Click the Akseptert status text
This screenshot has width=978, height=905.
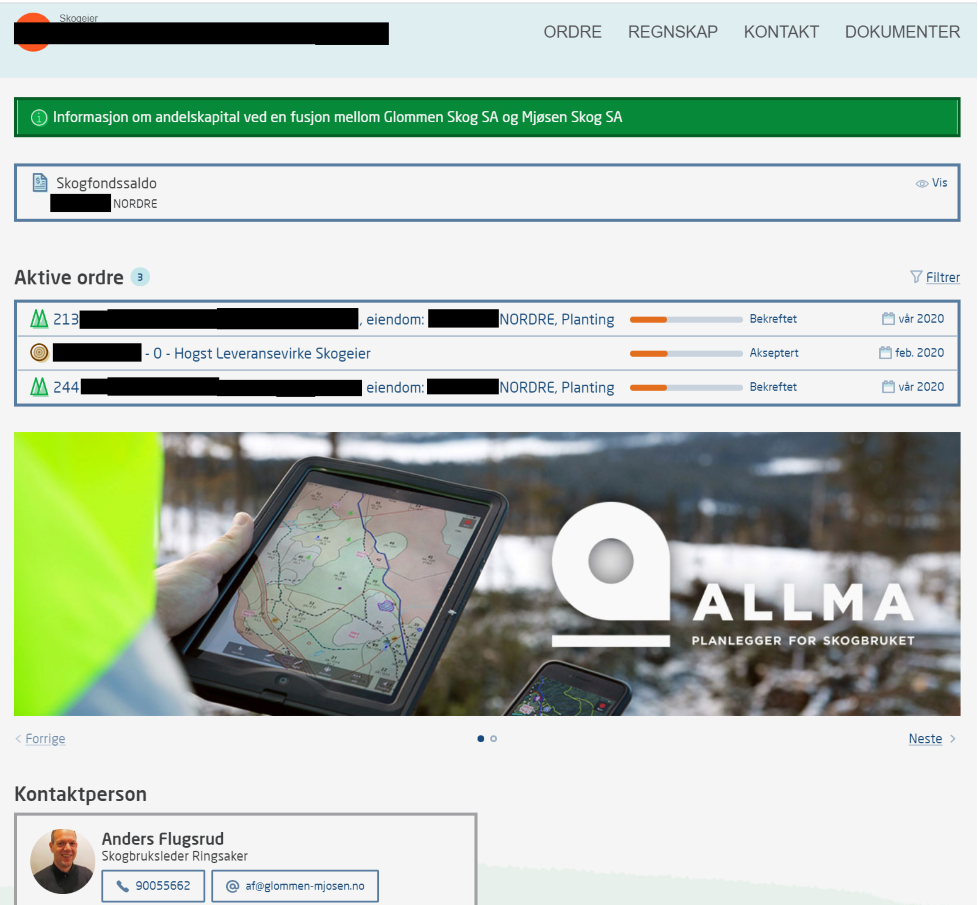pyautogui.click(x=774, y=353)
